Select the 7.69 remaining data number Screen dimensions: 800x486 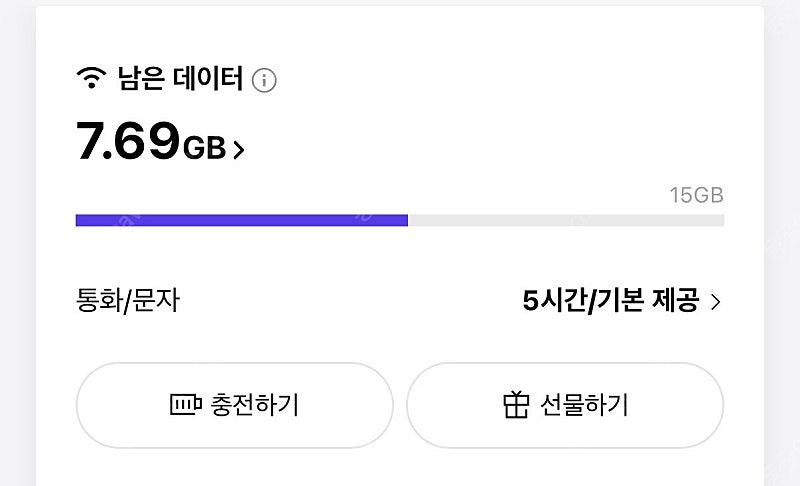(128, 141)
